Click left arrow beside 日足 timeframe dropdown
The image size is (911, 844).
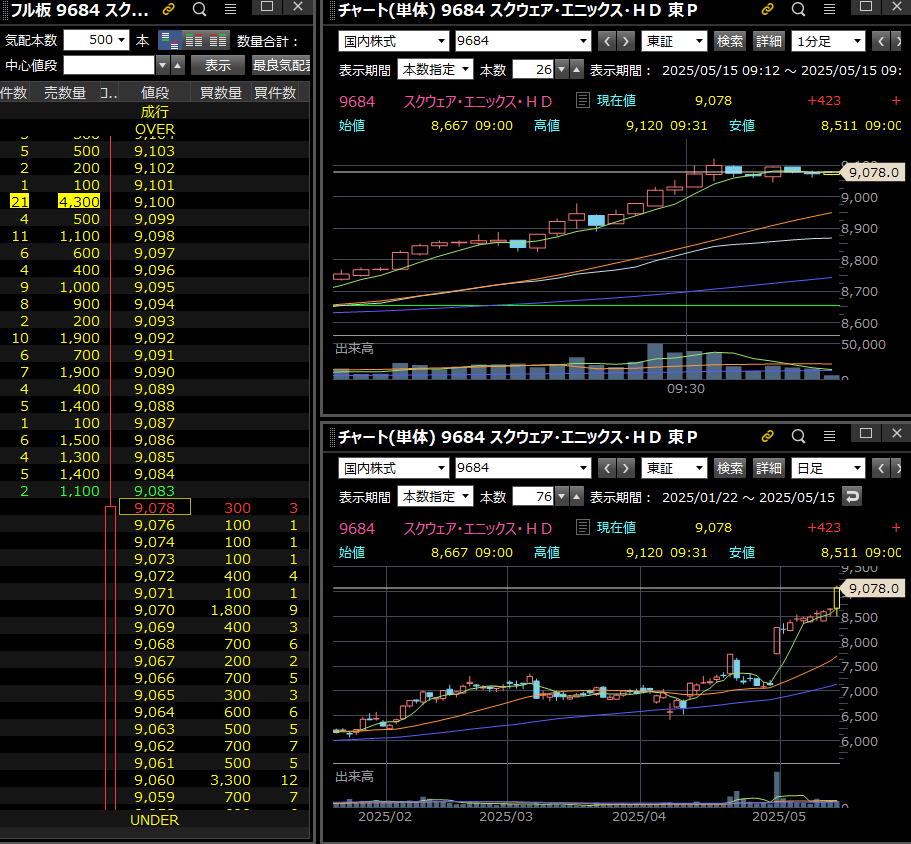tap(881, 468)
